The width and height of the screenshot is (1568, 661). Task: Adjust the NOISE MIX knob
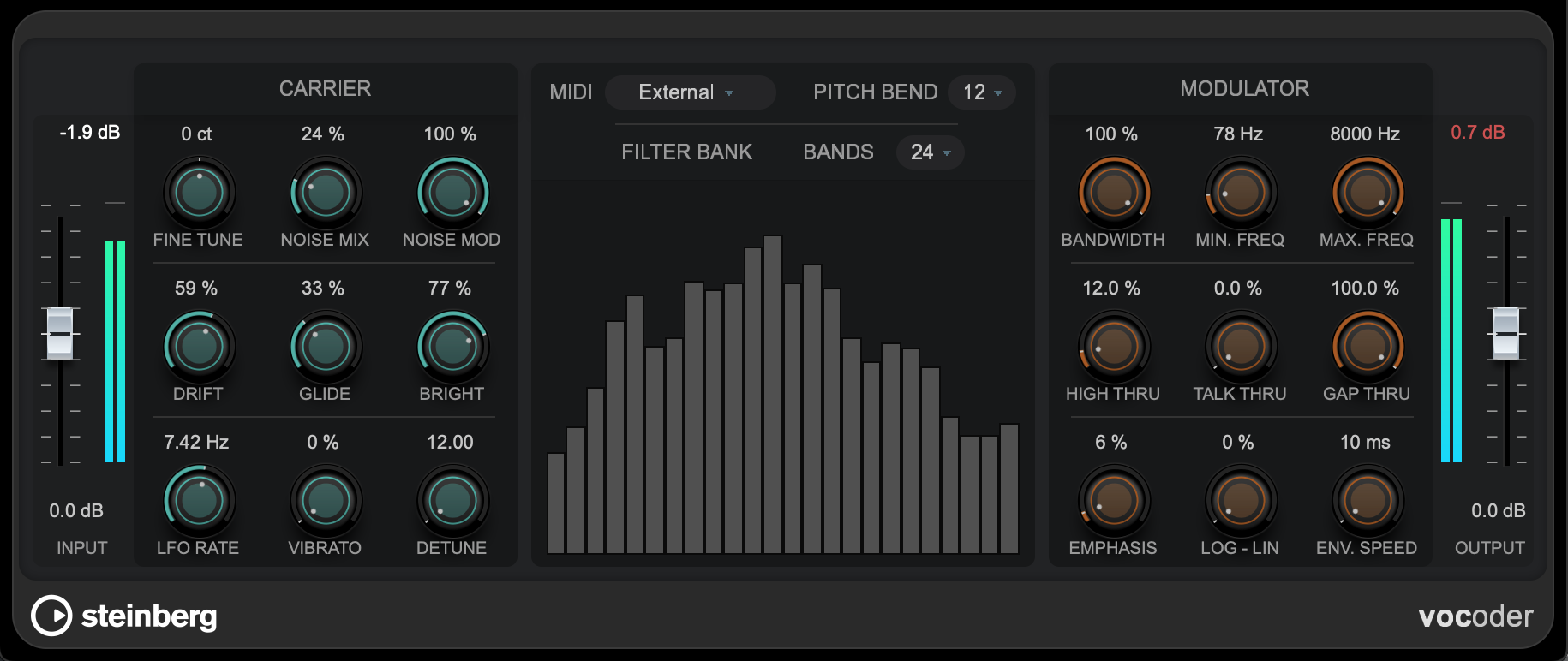326,193
